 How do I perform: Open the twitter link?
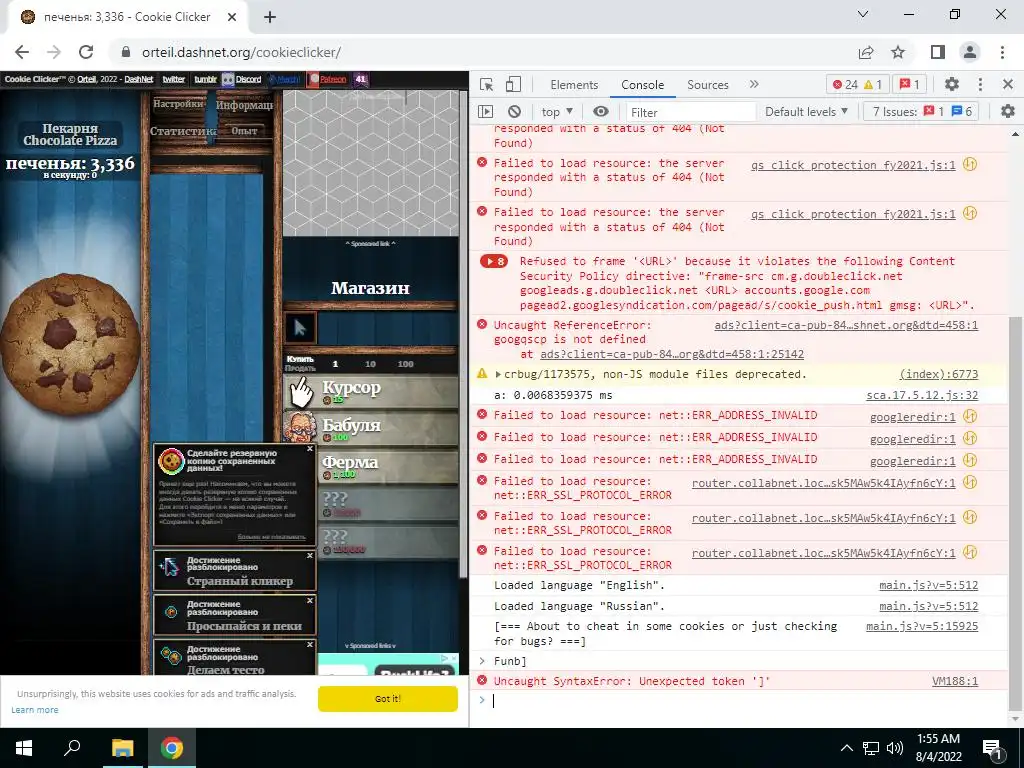tap(174, 80)
